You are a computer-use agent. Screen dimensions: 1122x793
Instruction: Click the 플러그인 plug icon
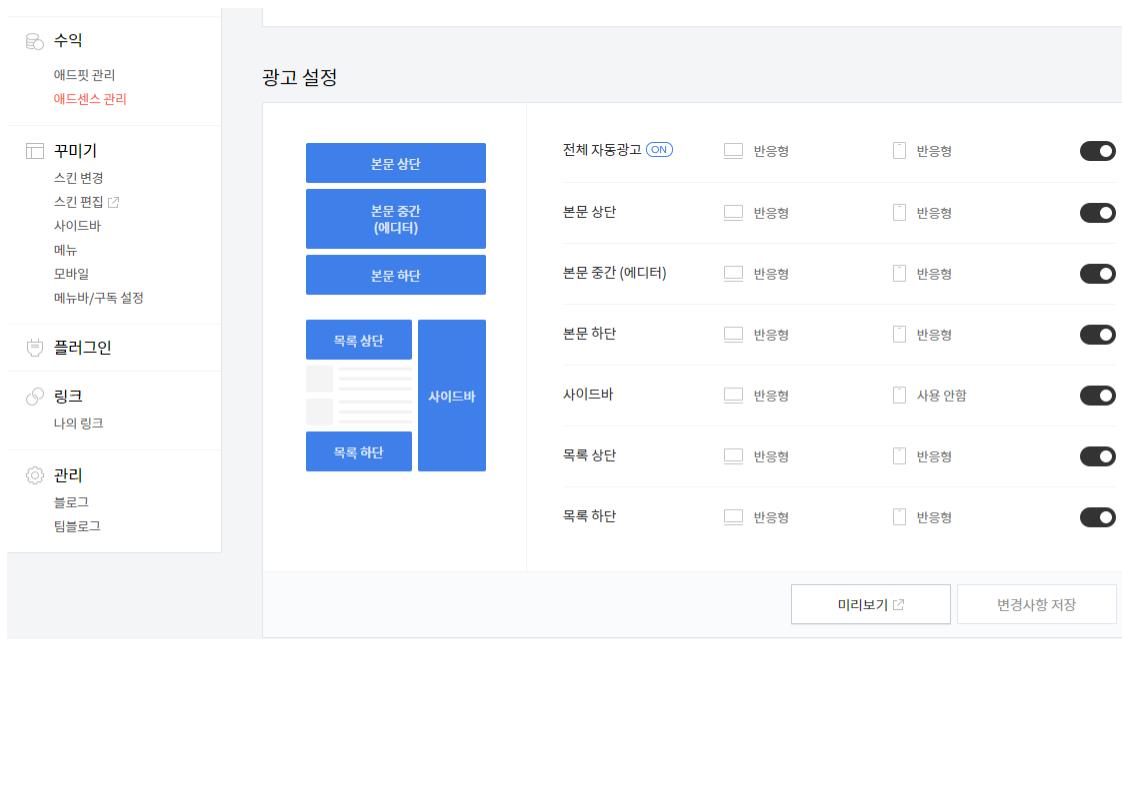click(x=34, y=348)
